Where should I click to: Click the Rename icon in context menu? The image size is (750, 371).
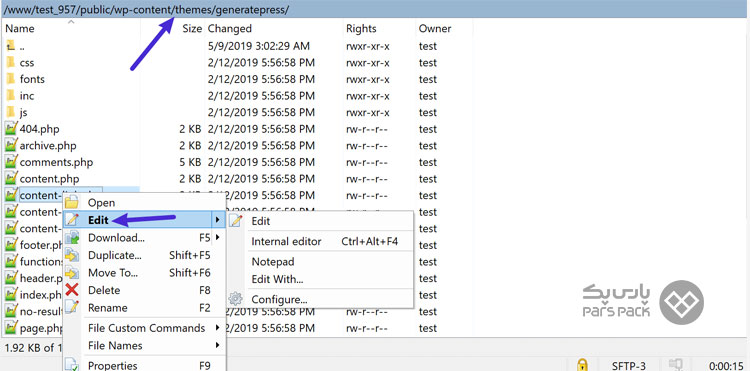coord(72,307)
